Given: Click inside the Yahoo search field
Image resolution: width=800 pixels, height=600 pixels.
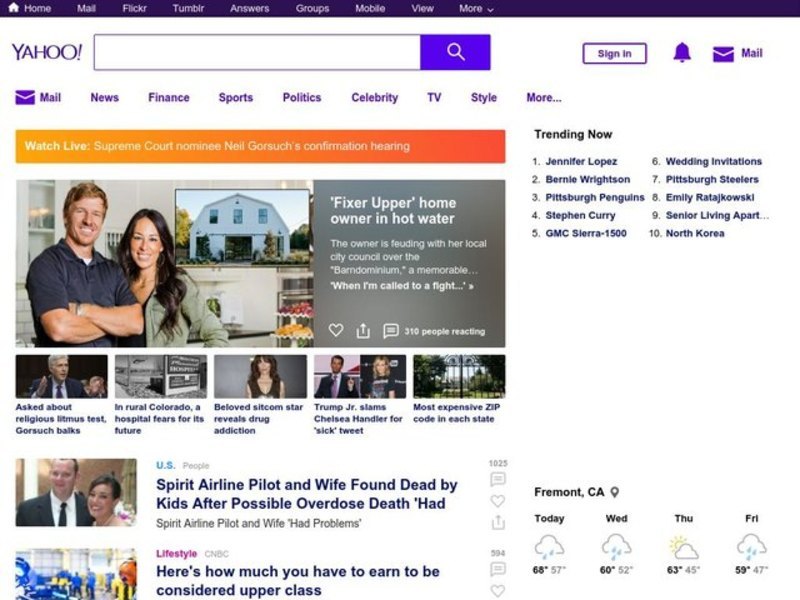Looking at the screenshot, I should click(257, 52).
